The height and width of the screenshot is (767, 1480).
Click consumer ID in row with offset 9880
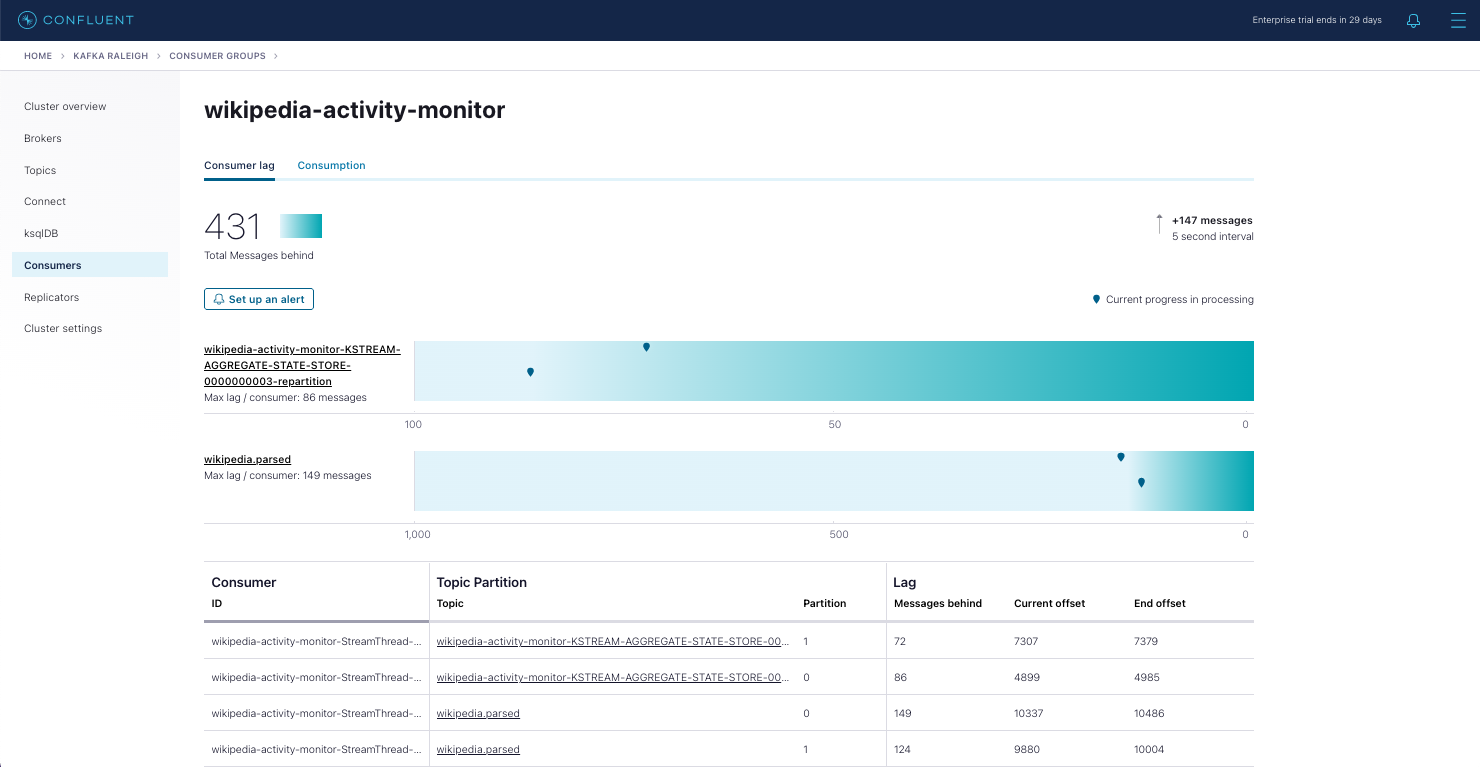point(316,749)
